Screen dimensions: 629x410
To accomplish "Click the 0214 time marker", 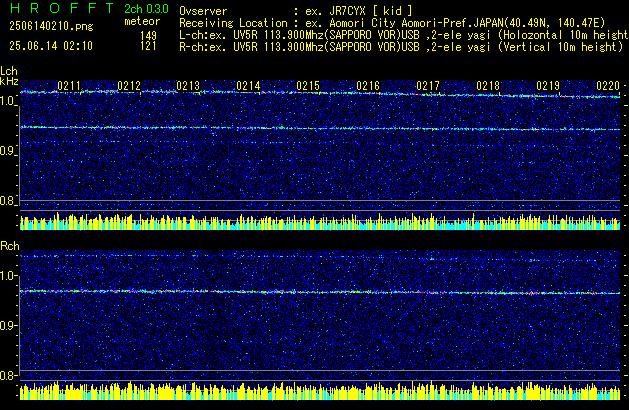I will 248,86.
